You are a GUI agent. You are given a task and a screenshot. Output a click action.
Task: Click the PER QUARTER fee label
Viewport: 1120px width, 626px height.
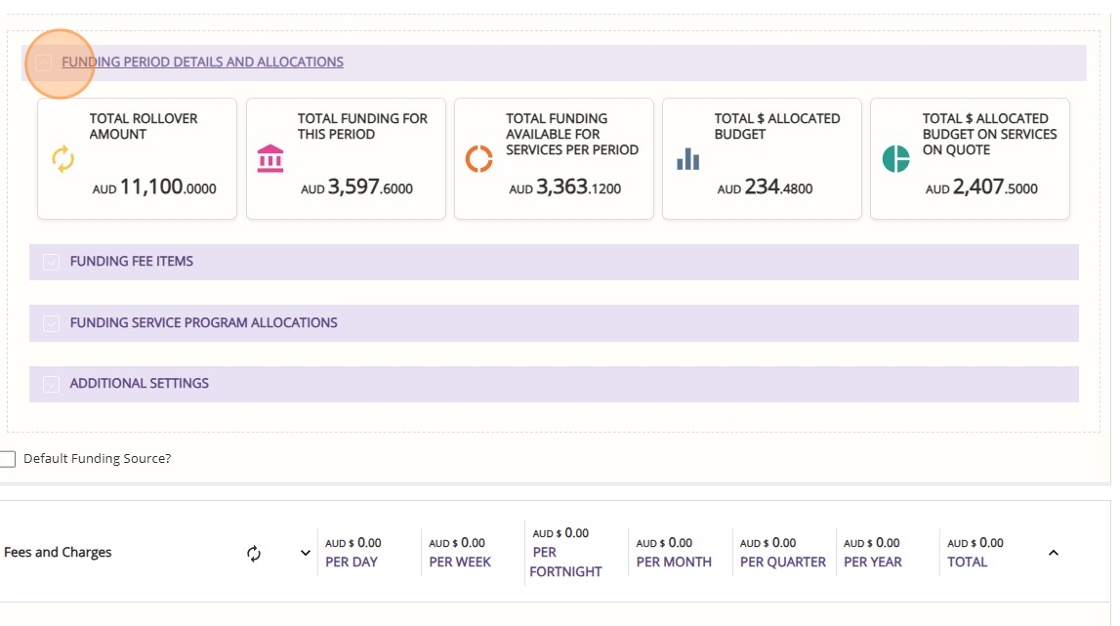783,562
